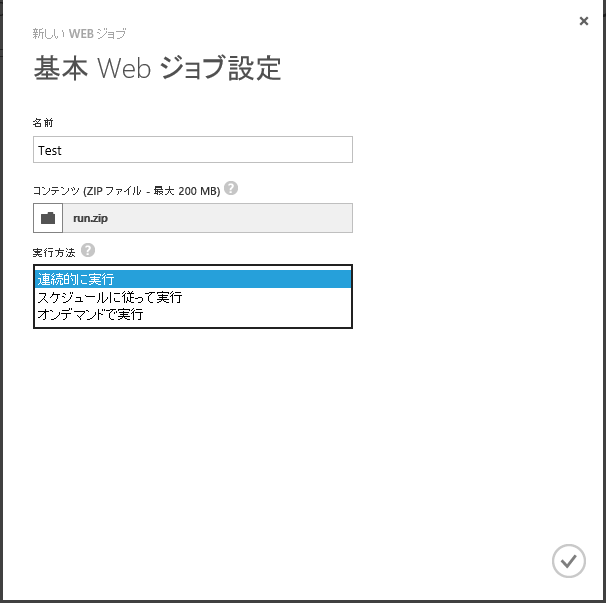Click the name input field containing Test
This screenshot has width=606, height=603.
click(192, 150)
